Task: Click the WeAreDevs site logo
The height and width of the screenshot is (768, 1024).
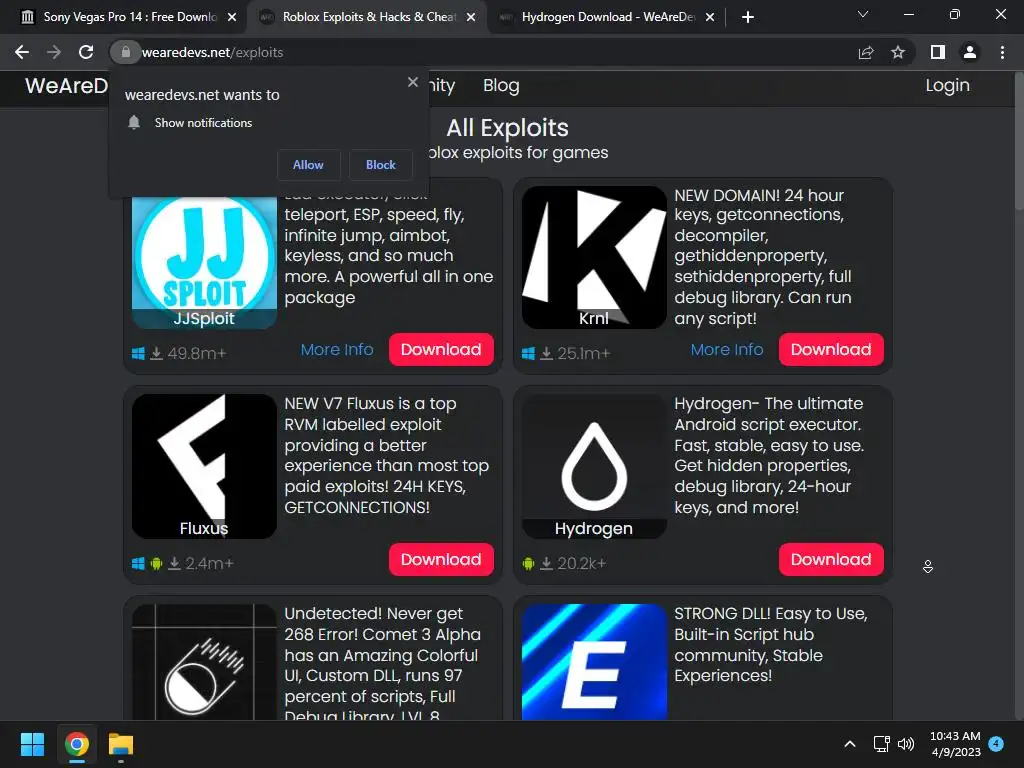Action: click(x=66, y=86)
